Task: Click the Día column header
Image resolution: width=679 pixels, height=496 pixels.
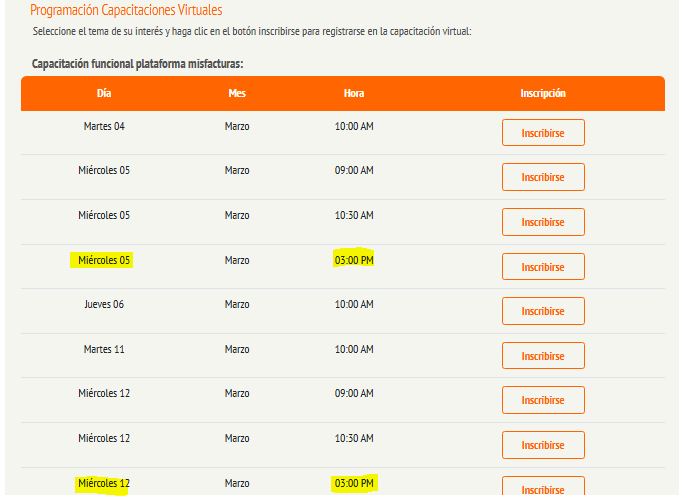Action: tap(104, 93)
